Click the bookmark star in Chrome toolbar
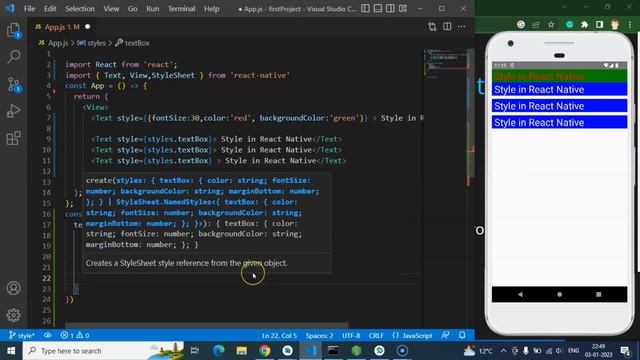The image size is (640, 360). tap(551, 24)
